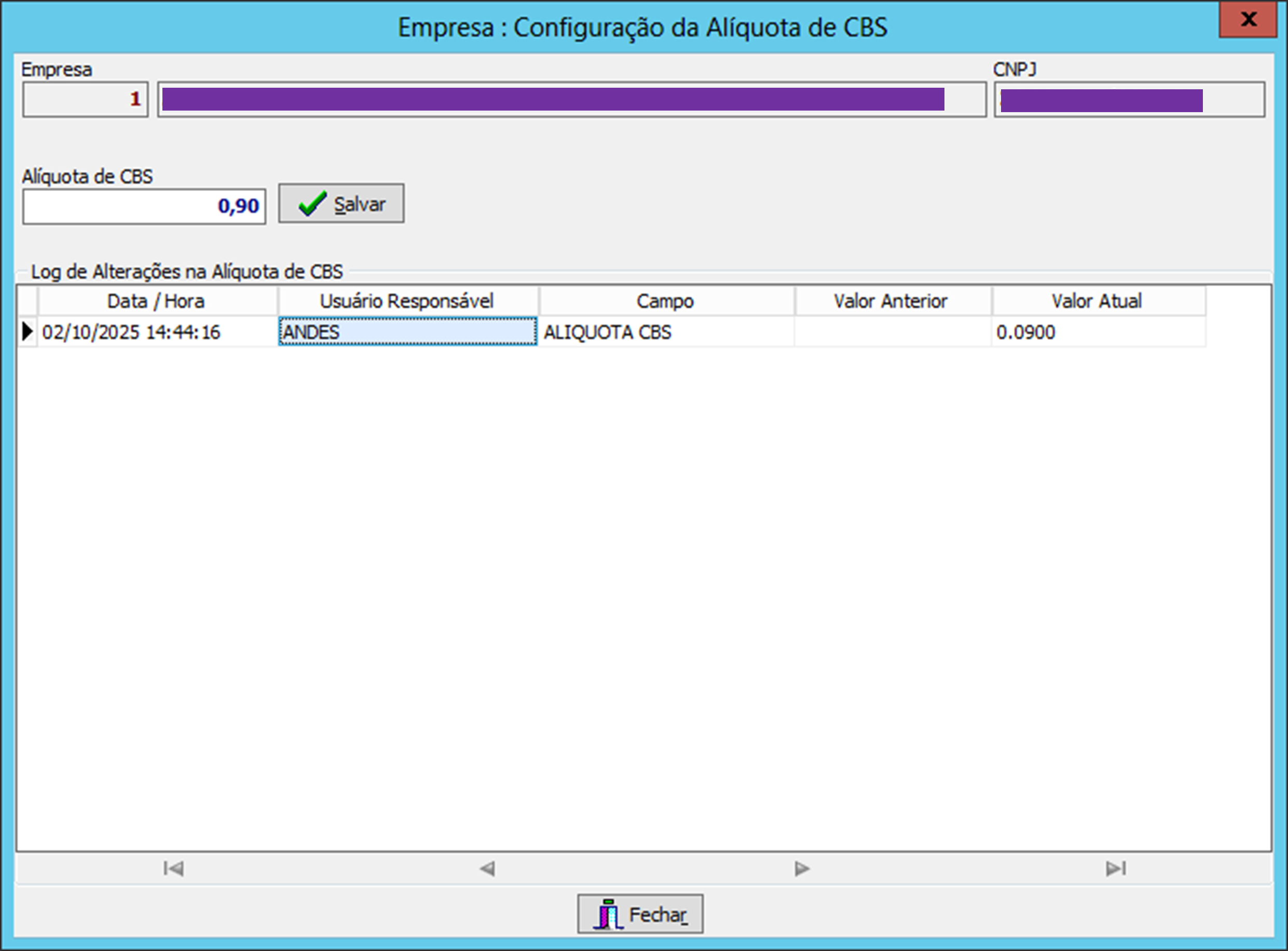This screenshot has height=951, width=1288.
Task: Click the Valor Anterior column header
Action: click(x=891, y=301)
